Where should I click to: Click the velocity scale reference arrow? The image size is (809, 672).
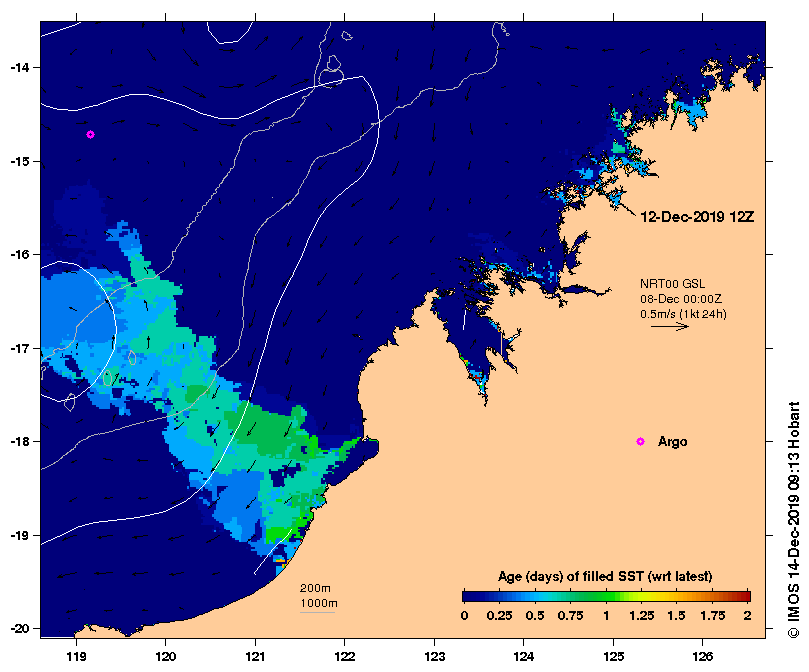(x=670, y=326)
